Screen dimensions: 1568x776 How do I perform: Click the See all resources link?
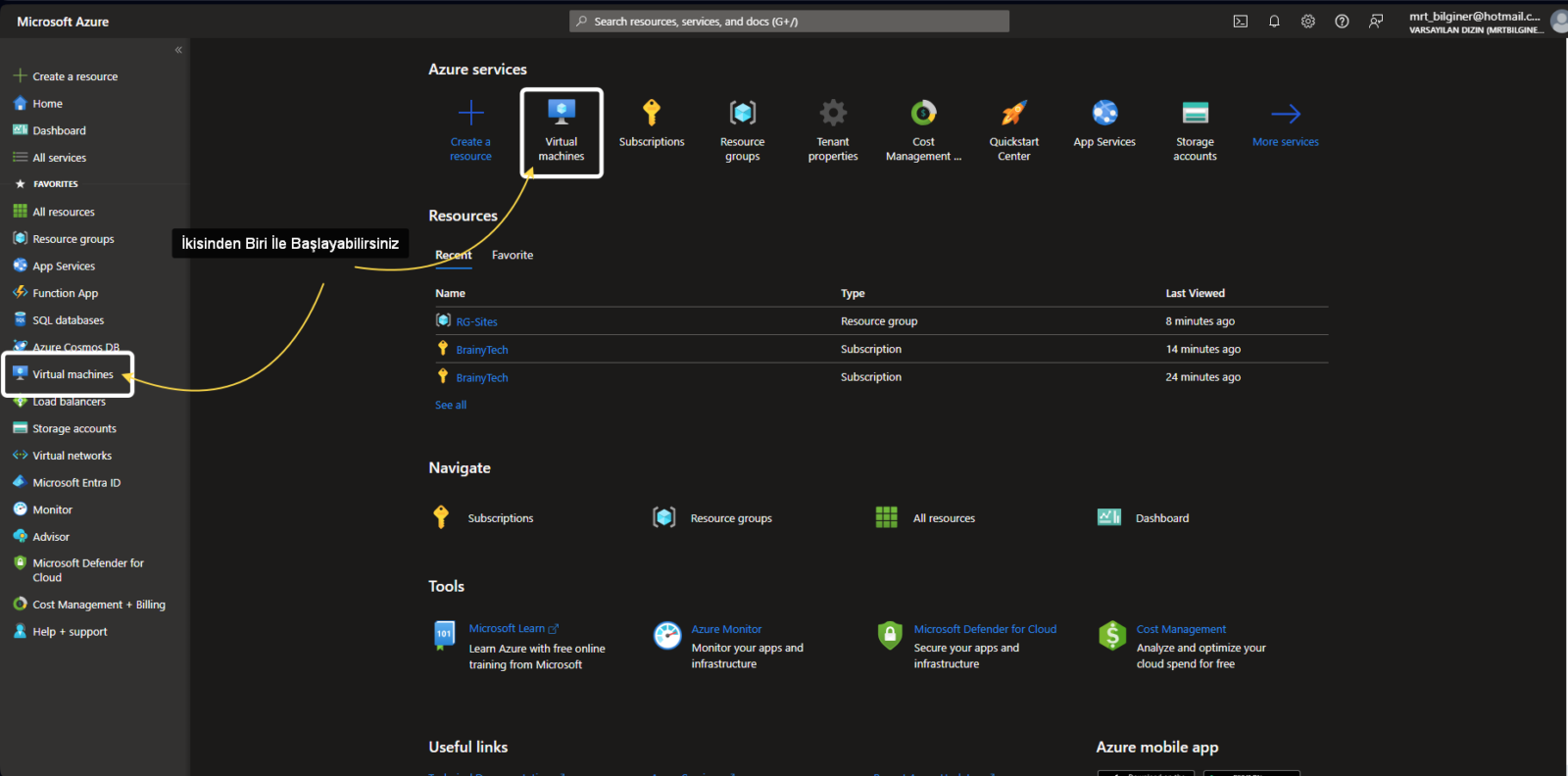click(x=451, y=405)
